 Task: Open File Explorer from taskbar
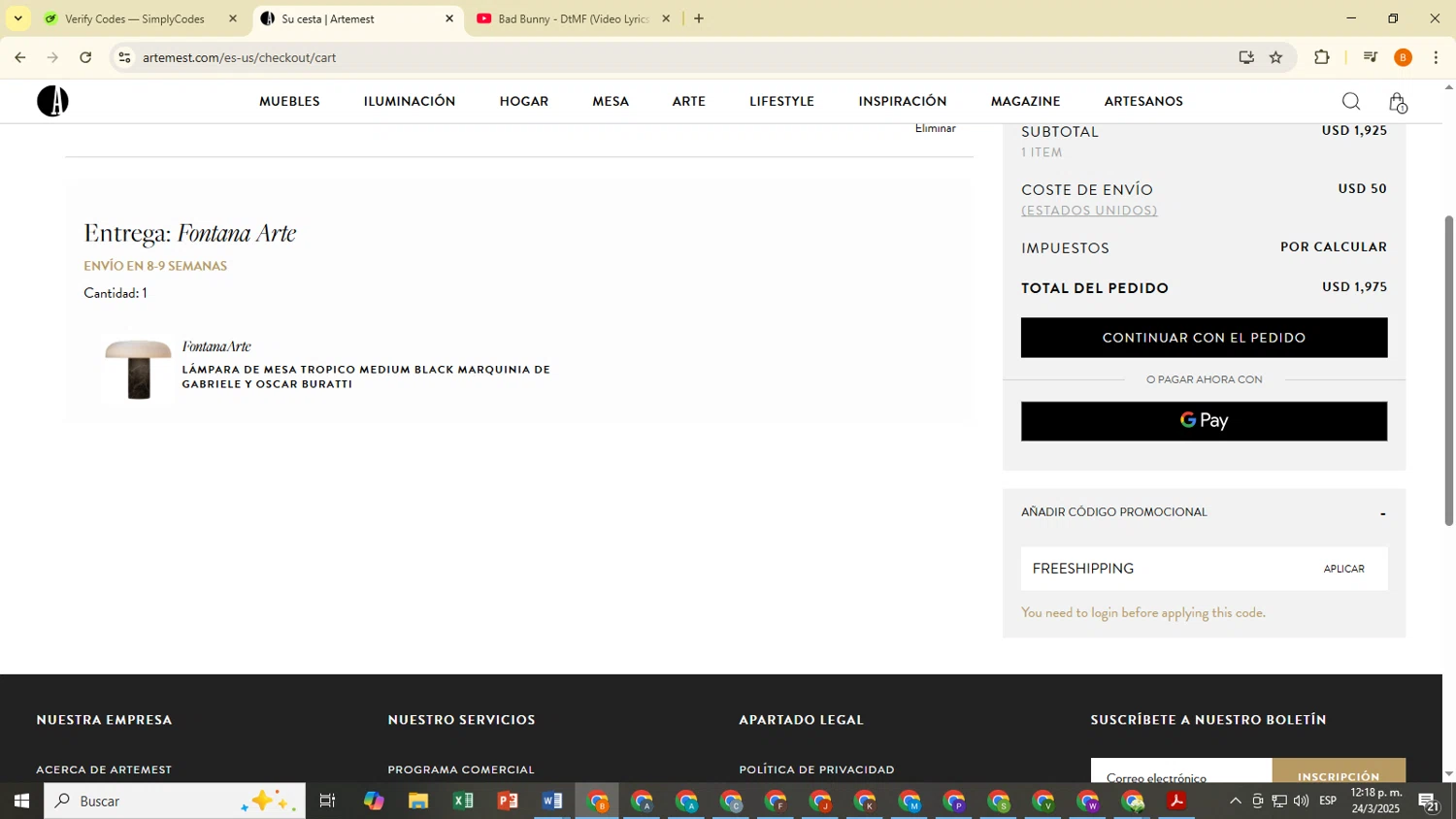418,801
